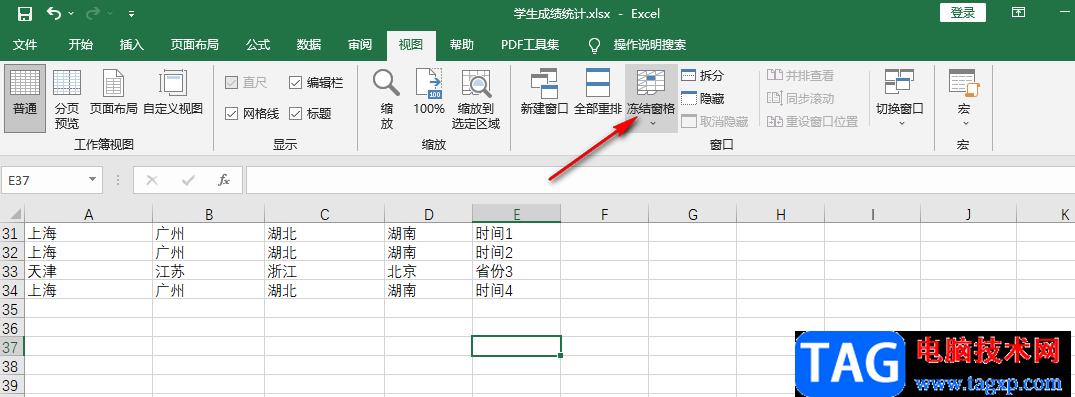1075x397 pixels.
Task: Open the 冻结窗格 freeze panes dropdown
Action: click(651, 98)
